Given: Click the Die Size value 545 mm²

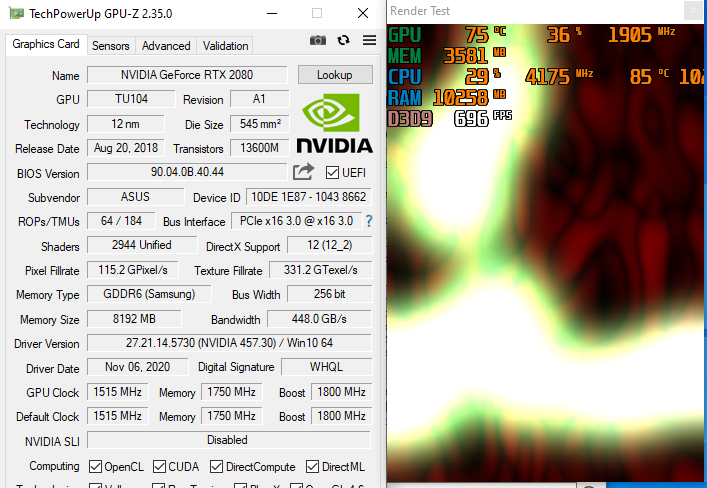Looking at the screenshot, I should pyautogui.click(x=260, y=124).
